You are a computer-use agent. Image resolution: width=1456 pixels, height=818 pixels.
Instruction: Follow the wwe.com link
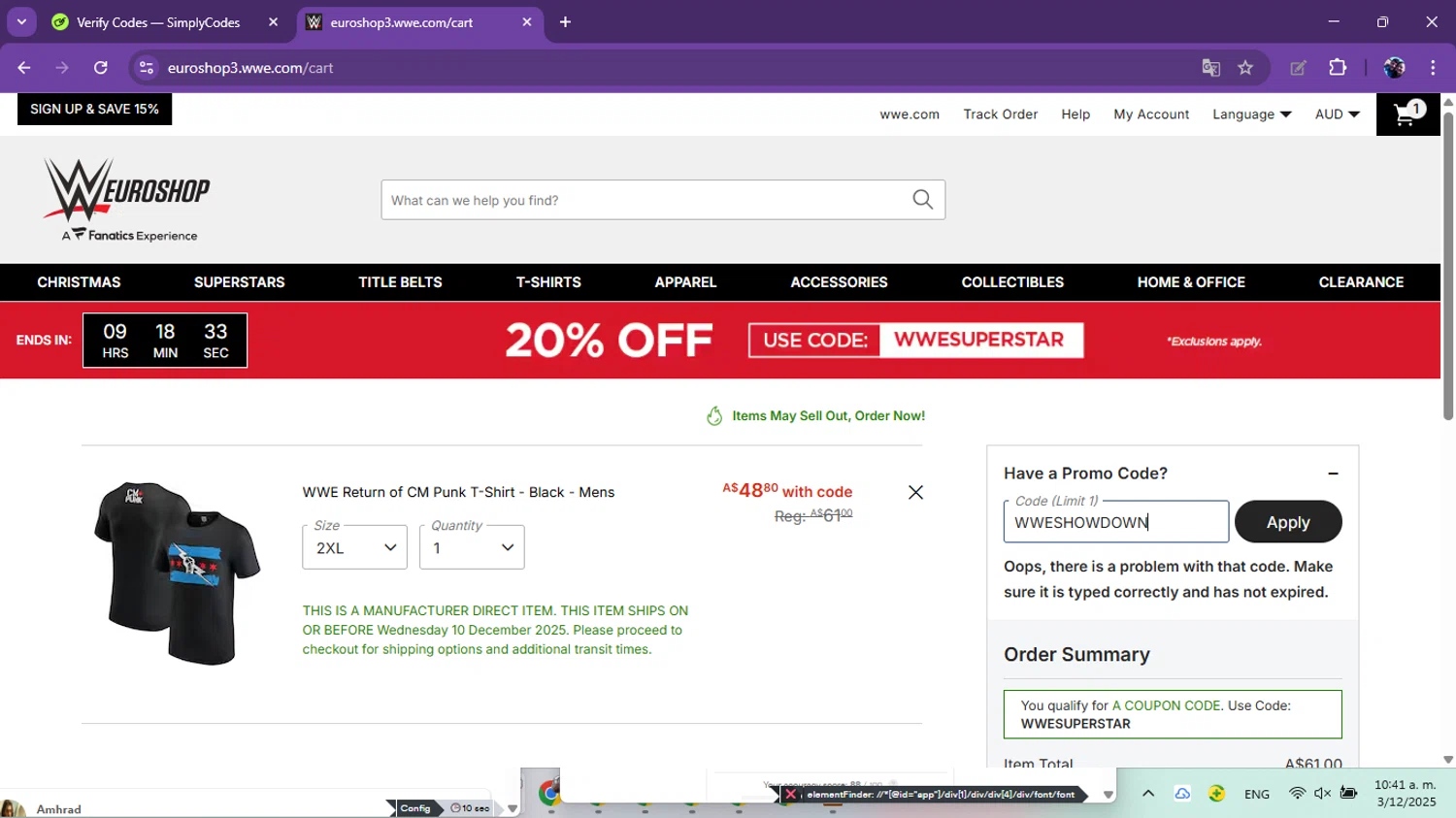pyautogui.click(x=910, y=115)
